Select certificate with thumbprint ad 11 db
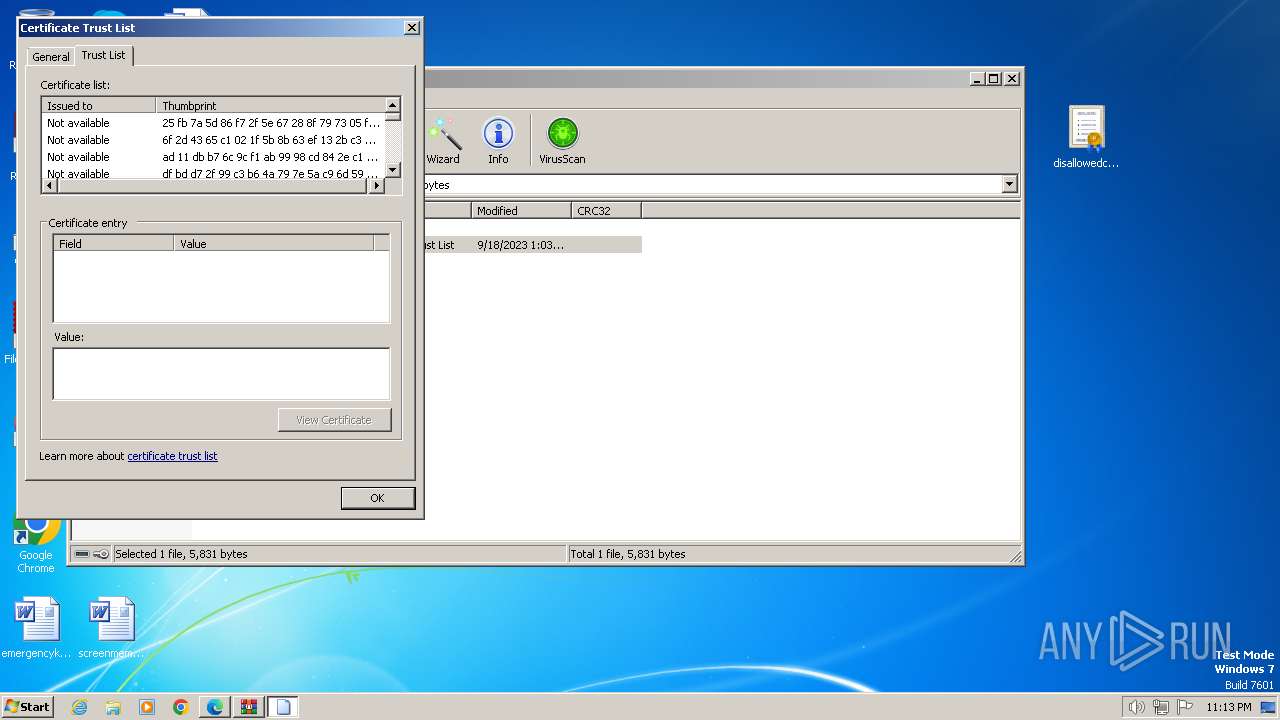 coord(213,157)
